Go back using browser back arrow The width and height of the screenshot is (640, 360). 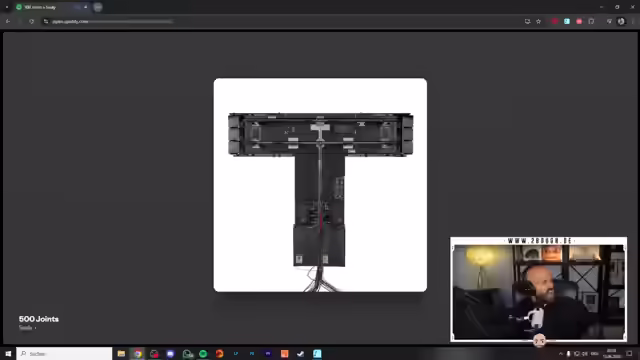(x=8, y=21)
